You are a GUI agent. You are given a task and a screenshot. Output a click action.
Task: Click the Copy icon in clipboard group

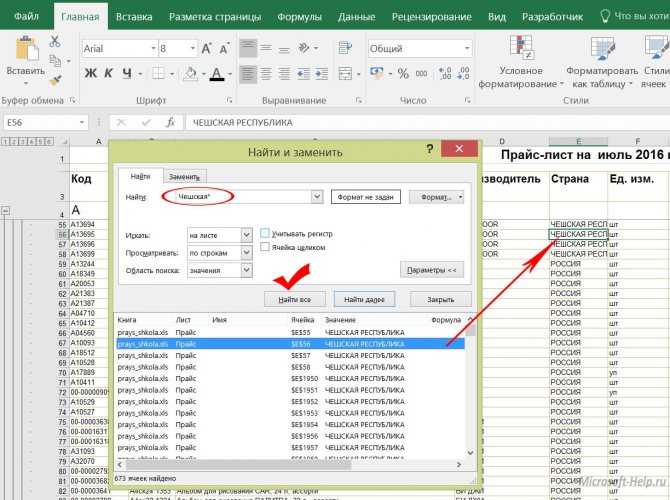(x=55, y=60)
